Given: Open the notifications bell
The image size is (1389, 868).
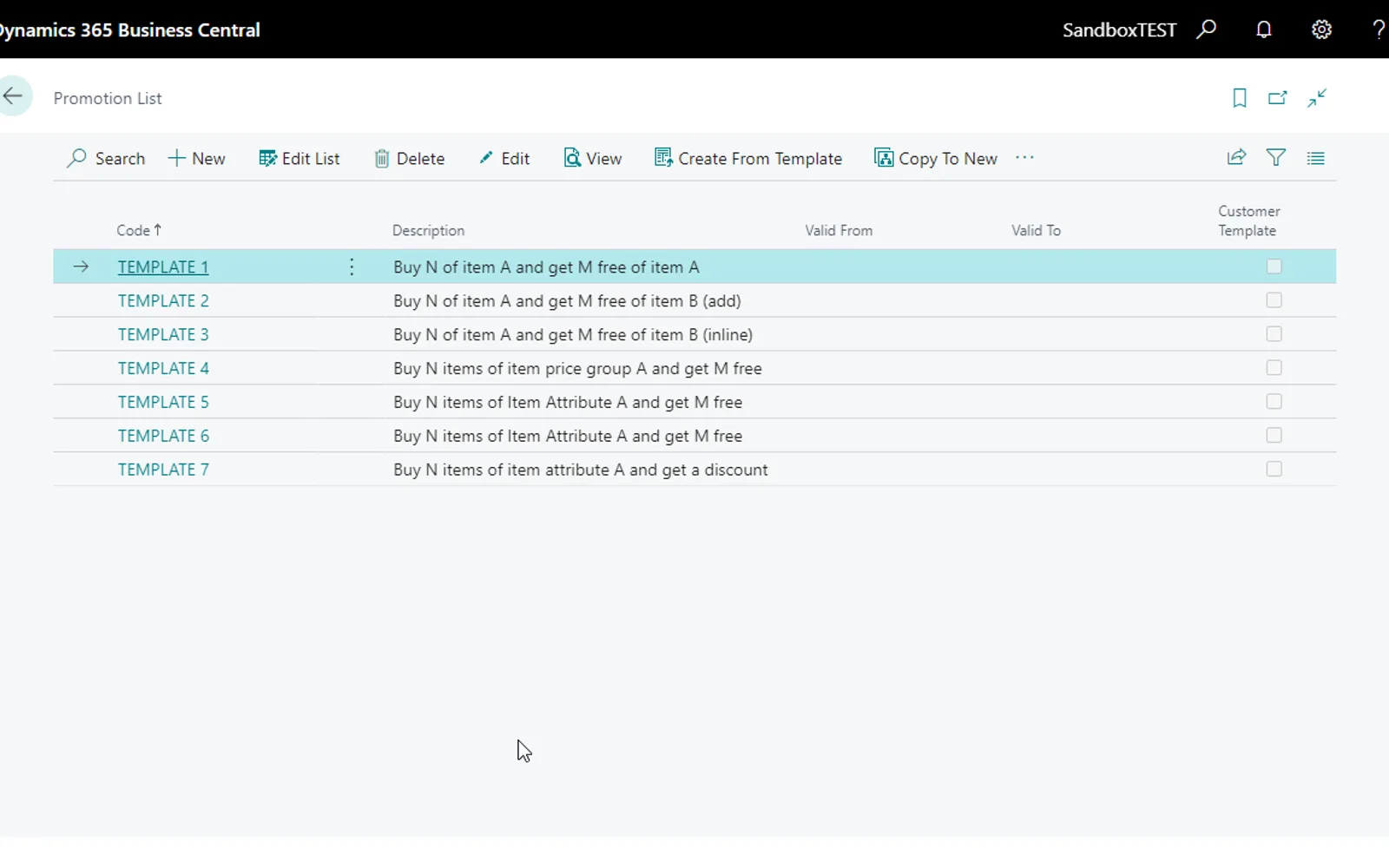Looking at the screenshot, I should pyautogui.click(x=1264, y=30).
